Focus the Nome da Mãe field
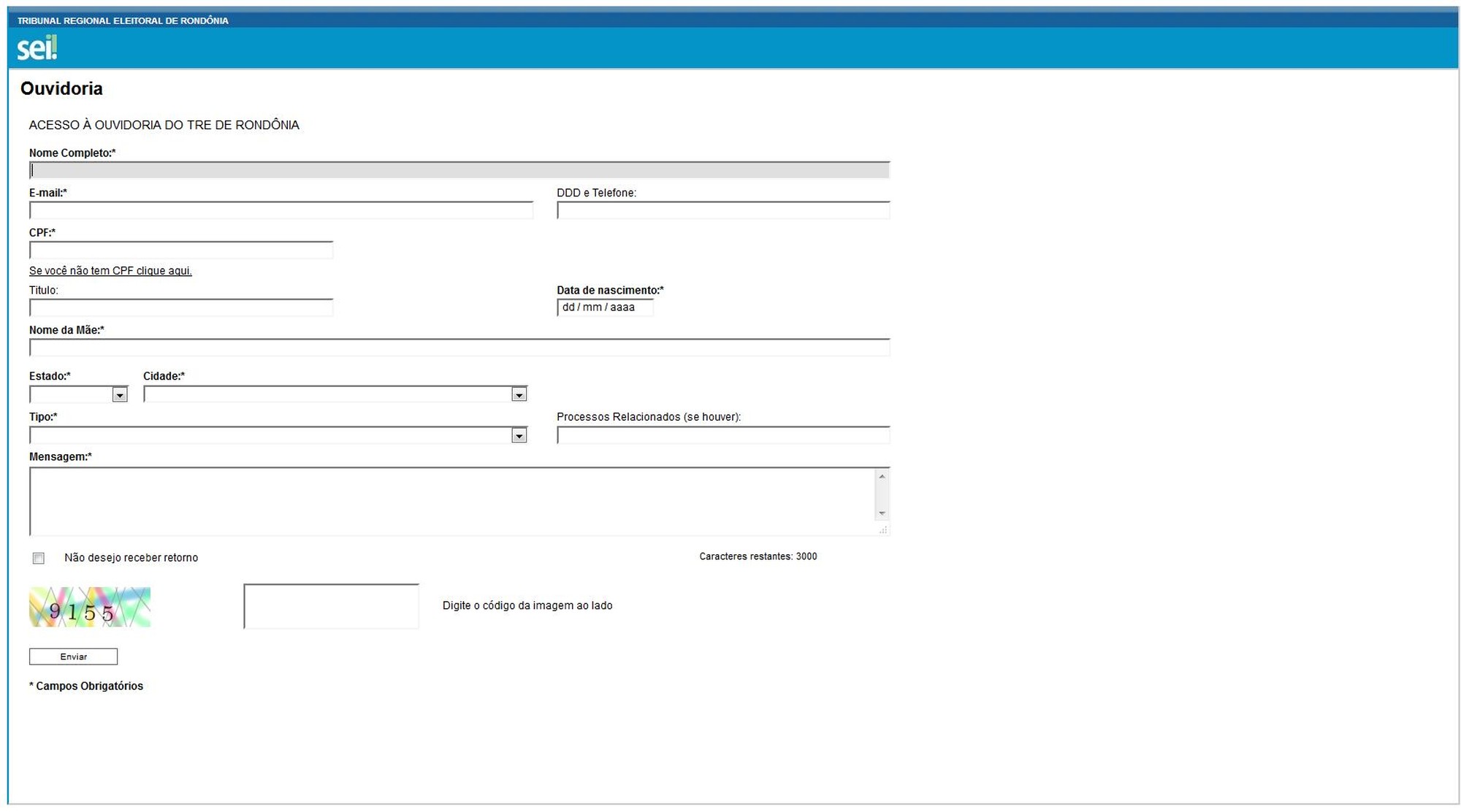 coord(459,348)
